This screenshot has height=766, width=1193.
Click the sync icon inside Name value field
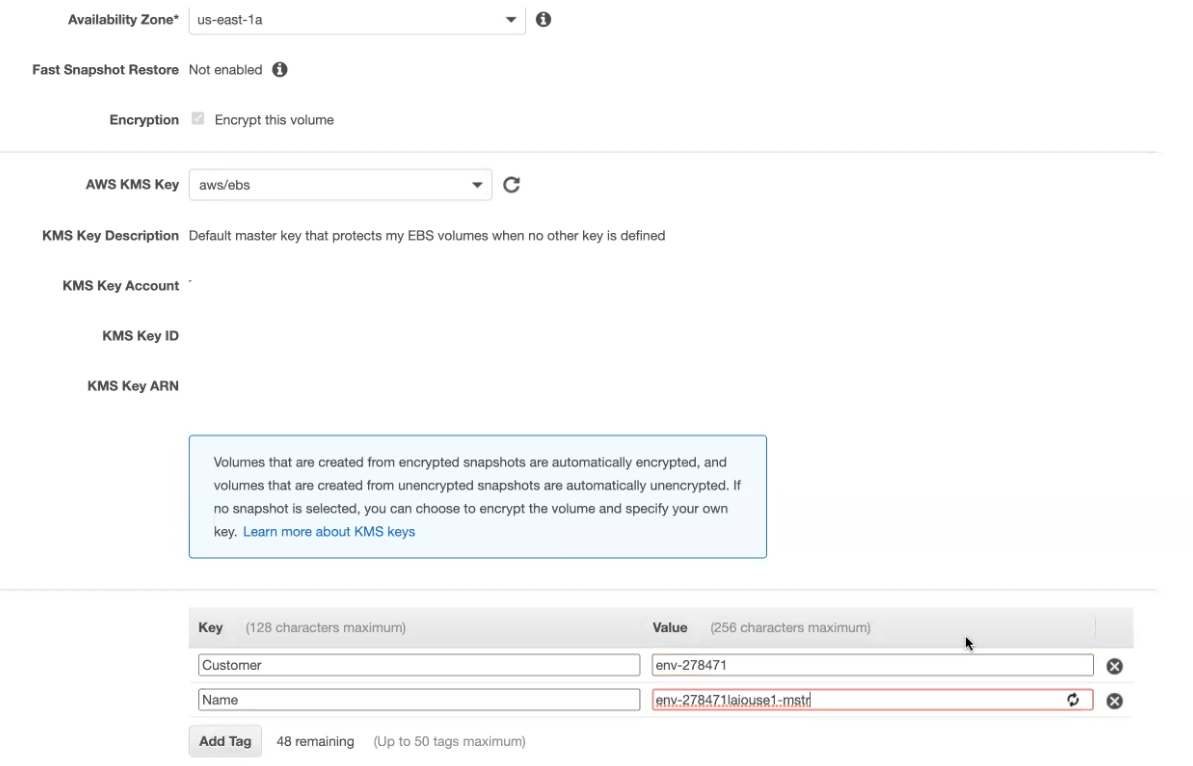pos(1074,701)
